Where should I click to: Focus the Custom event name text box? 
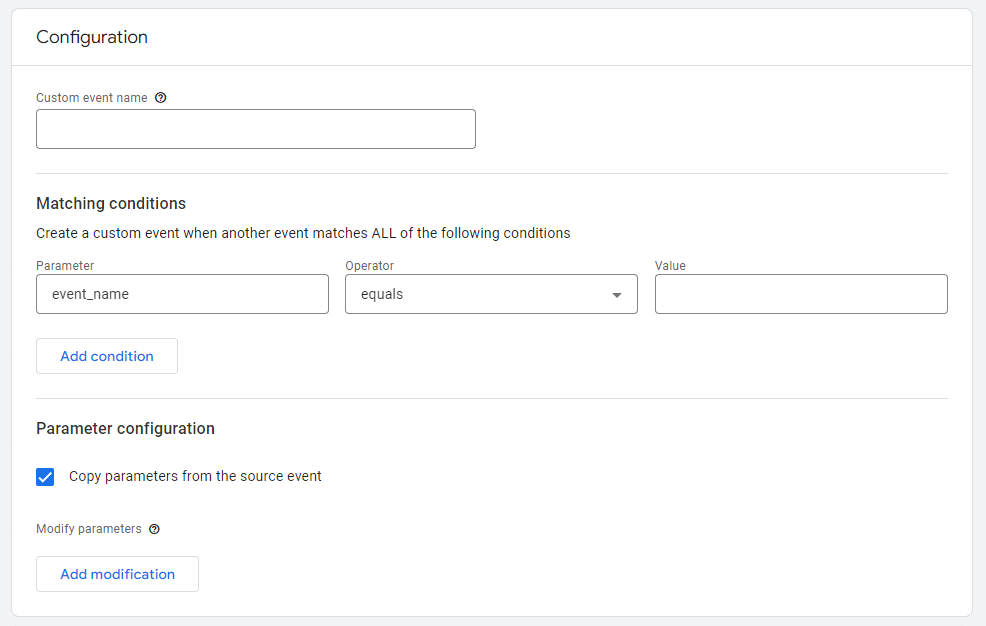(x=255, y=129)
